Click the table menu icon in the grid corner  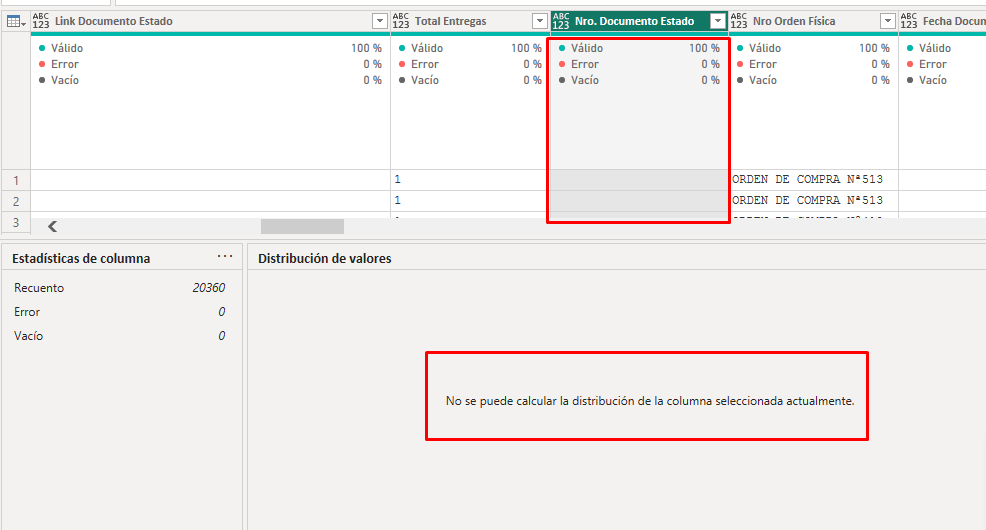coord(15,21)
